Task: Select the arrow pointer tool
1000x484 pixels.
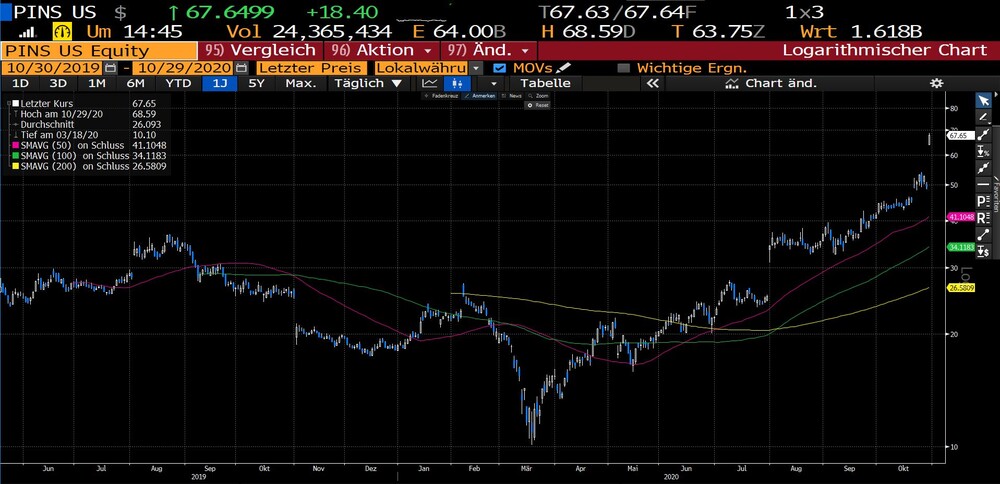Action: point(983,101)
